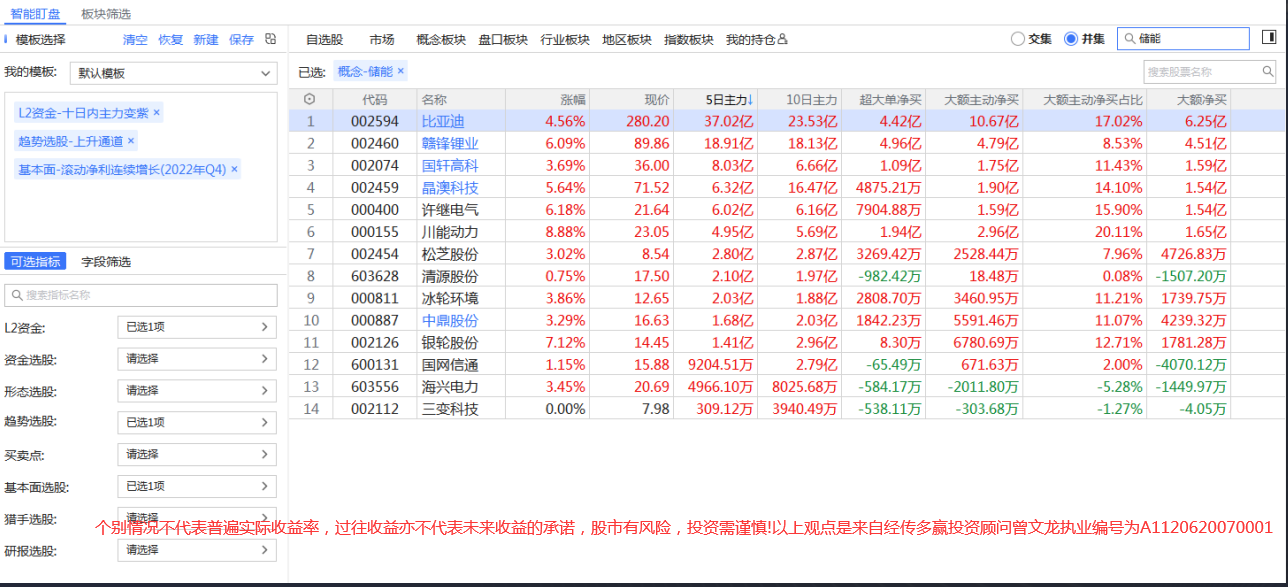Remove the 趋势选股-上升通道 tag
The height and width of the screenshot is (587, 1288).
click(x=131, y=141)
